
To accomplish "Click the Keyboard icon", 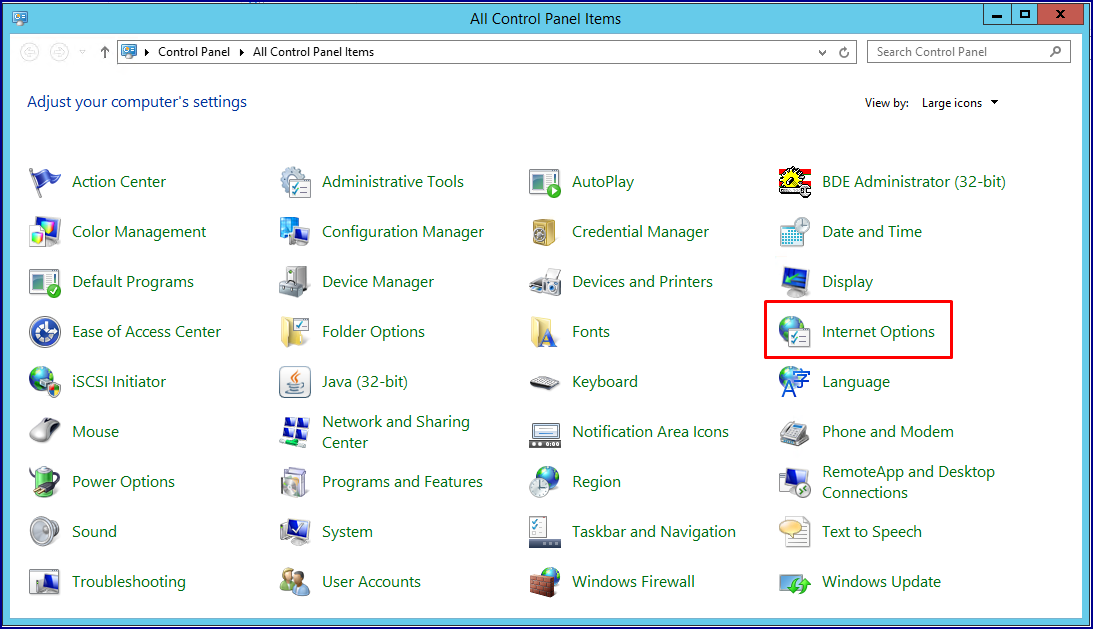I will [x=544, y=383].
